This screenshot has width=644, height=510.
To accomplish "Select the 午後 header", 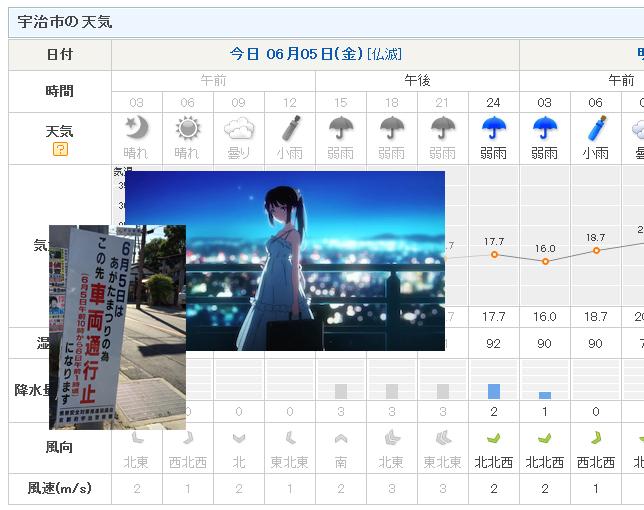I will coord(417,80).
